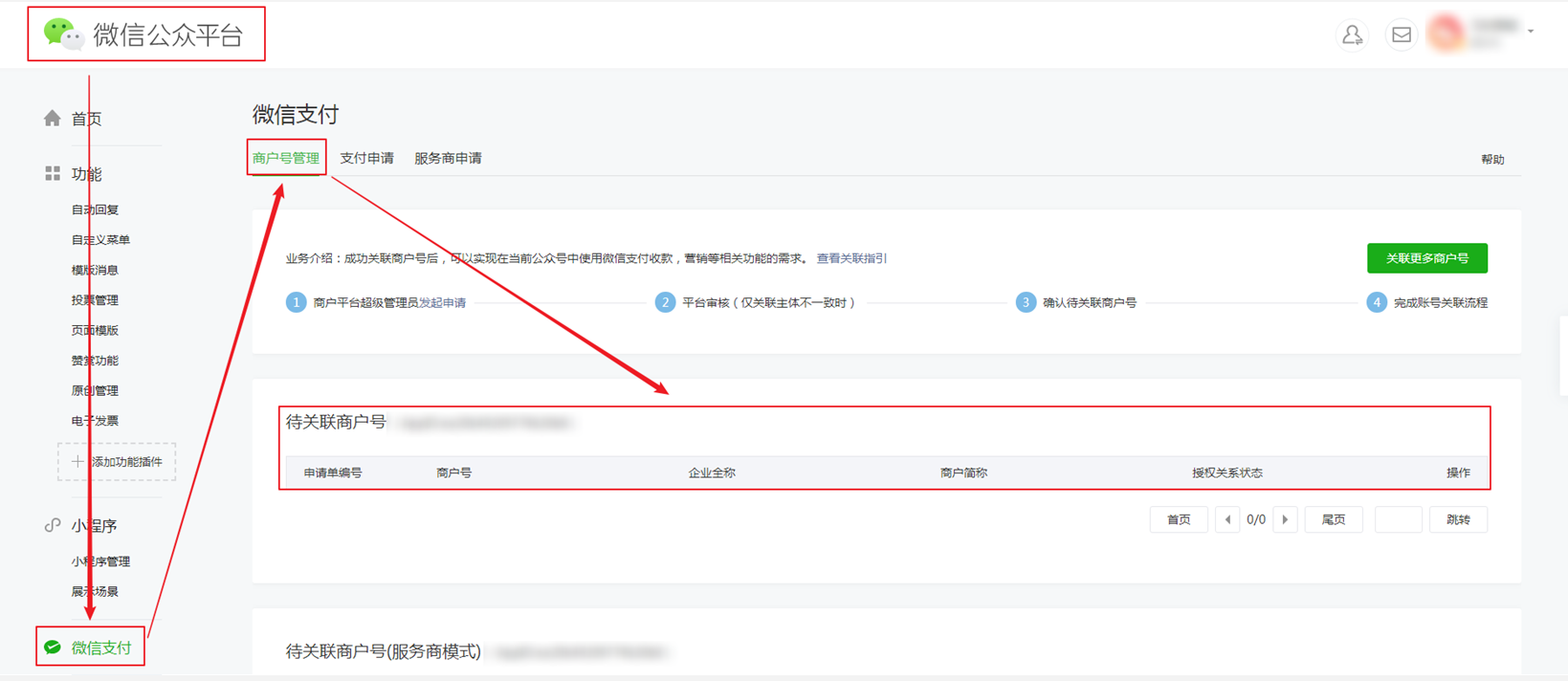Click the account avatar picture
The image size is (1568, 681).
pos(1446,33)
